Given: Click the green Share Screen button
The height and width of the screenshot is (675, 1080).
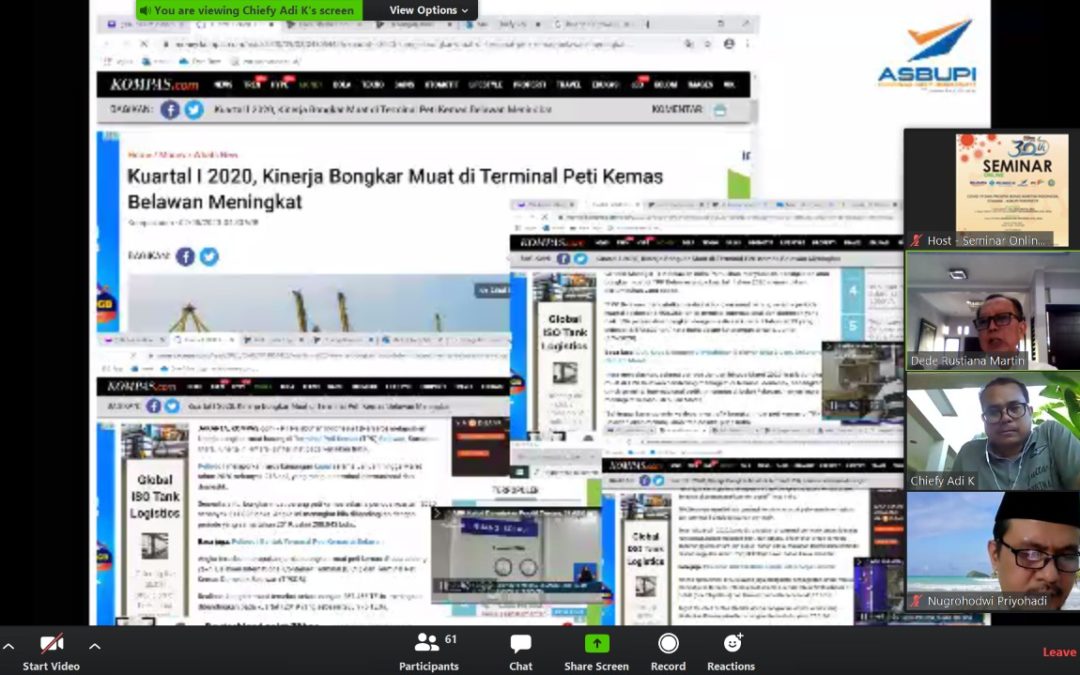Looking at the screenshot, I should [x=596, y=652].
